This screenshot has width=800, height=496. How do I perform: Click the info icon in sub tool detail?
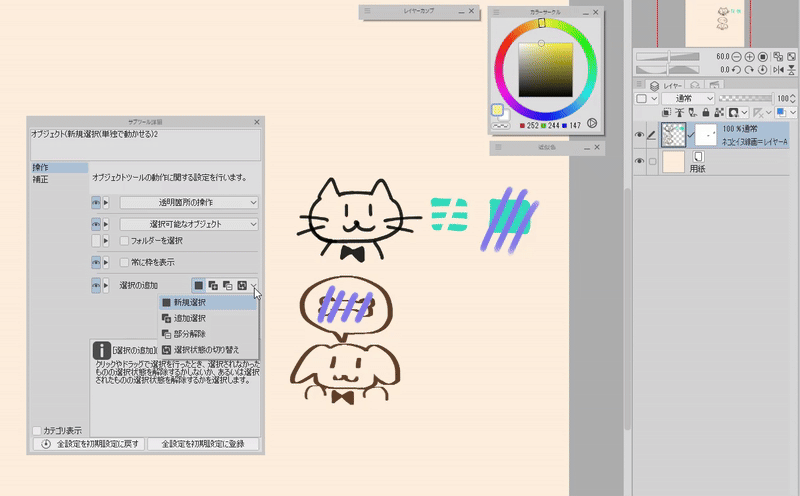[x=102, y=351]
